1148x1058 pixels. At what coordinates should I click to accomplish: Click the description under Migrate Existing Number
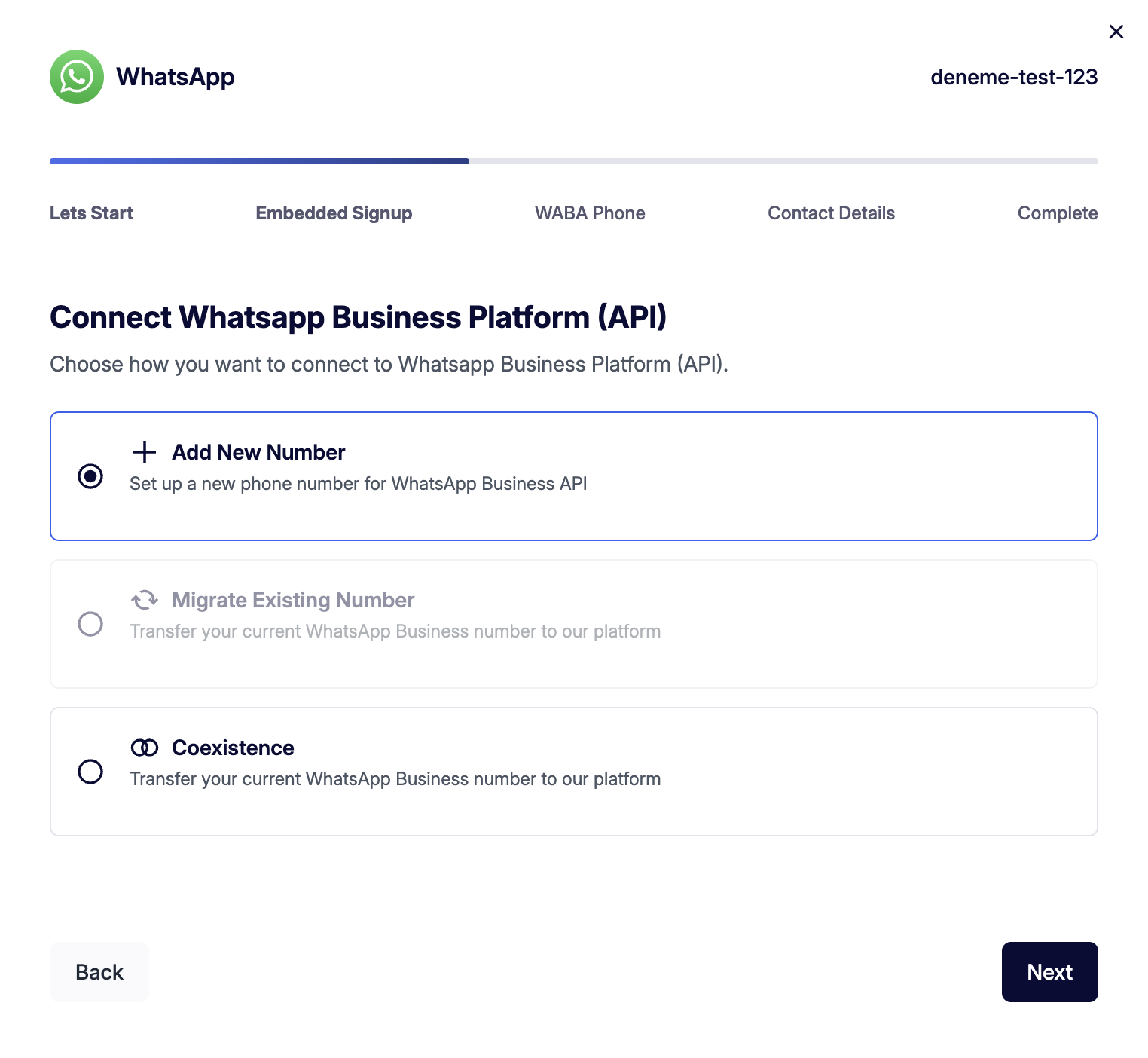395,631
